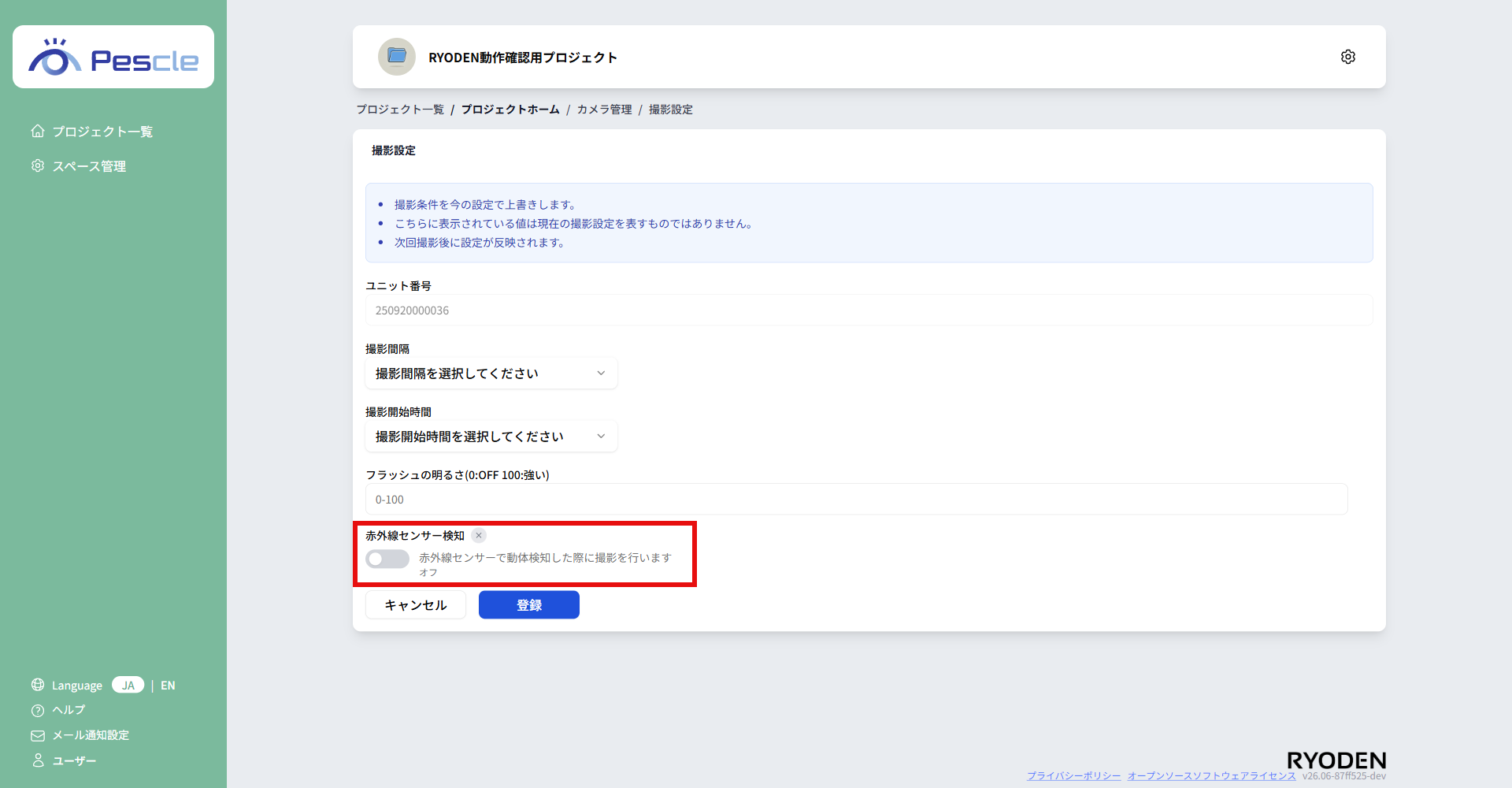The height and width of the screenshot is (788, 1512).
Task: Go to プロジェクトホーム breadcrumb
Action: coord(510,110)
